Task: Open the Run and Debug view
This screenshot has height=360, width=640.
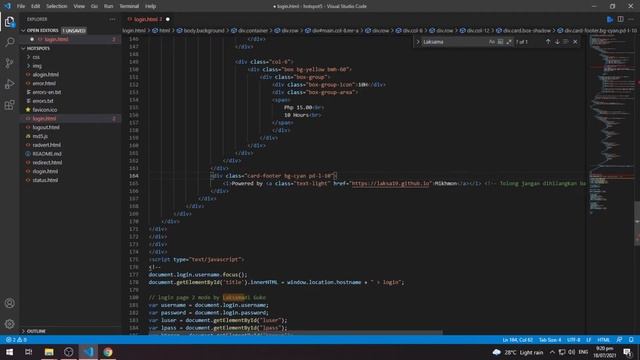Action: [9, 84]
